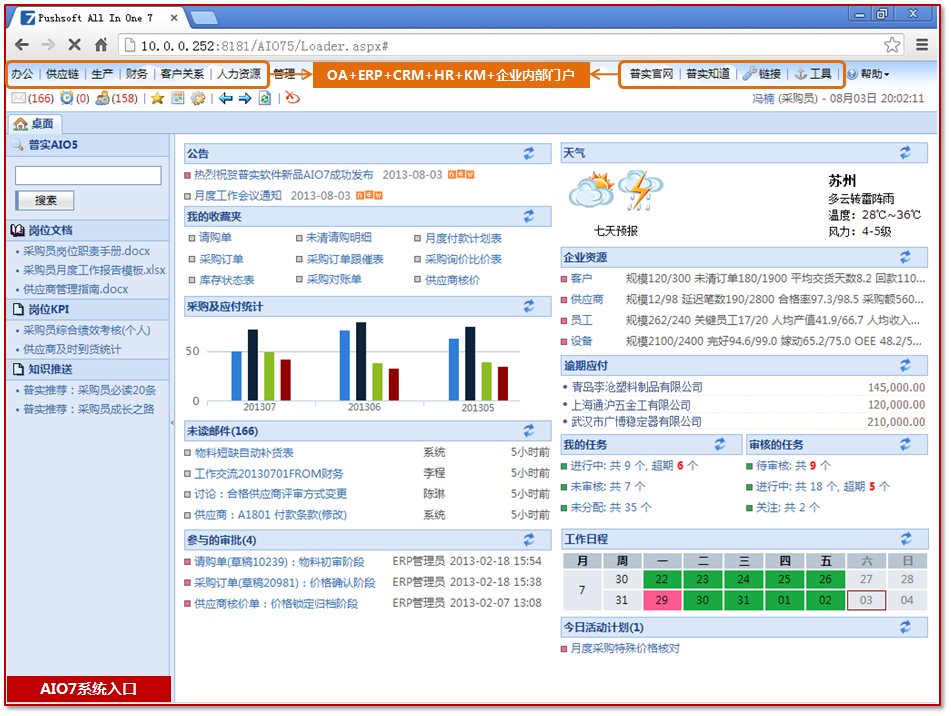The height and width of the screenshot is (716, 951).
Task: Open 采购员综合绩效考核(个人) KPI link
Action: 86,330
